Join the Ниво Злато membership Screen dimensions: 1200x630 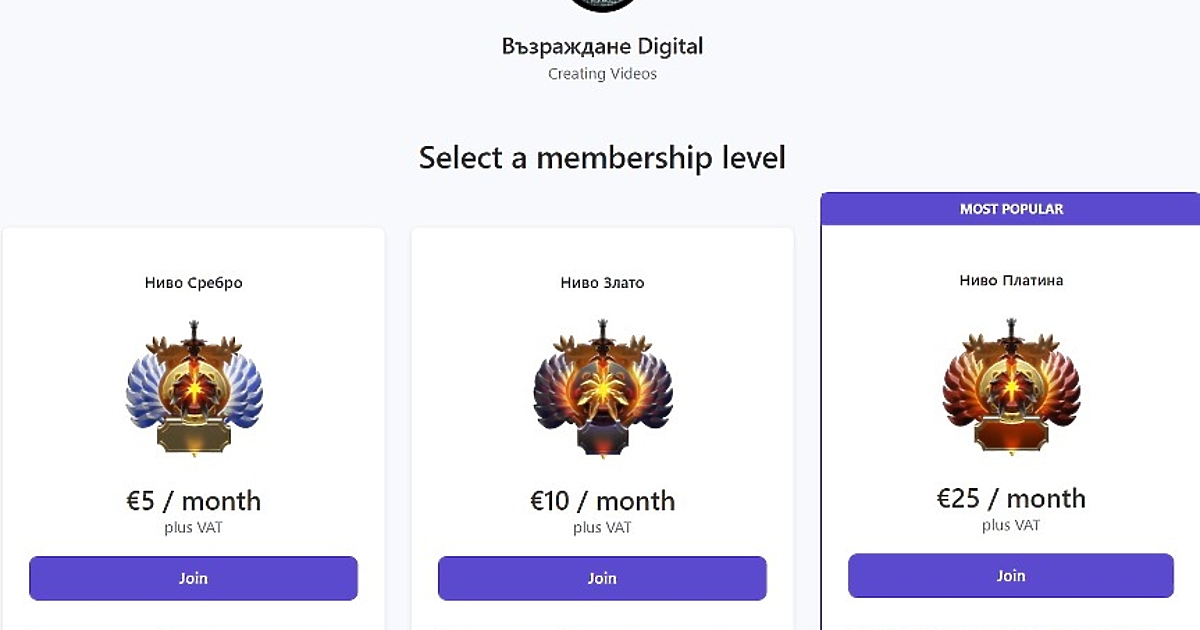602,578
